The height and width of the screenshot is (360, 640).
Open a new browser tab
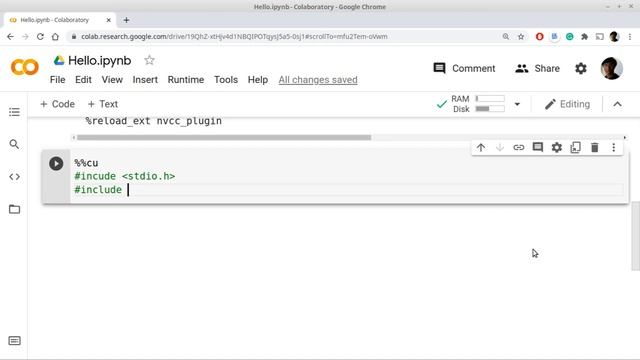pyautogui.click(x=126, y=20)
